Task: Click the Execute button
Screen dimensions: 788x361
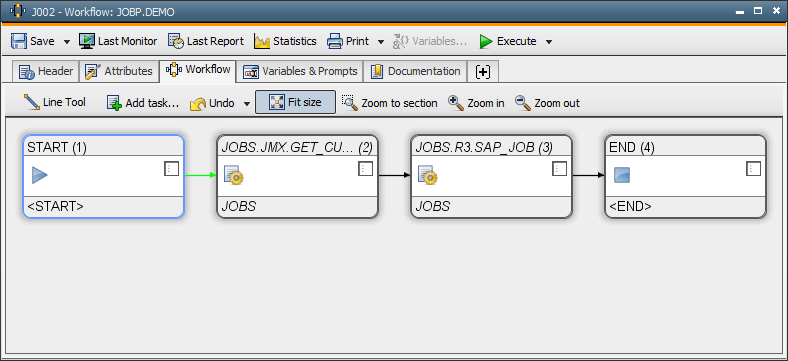Action: pyautogui.click(x=508, y=41)
